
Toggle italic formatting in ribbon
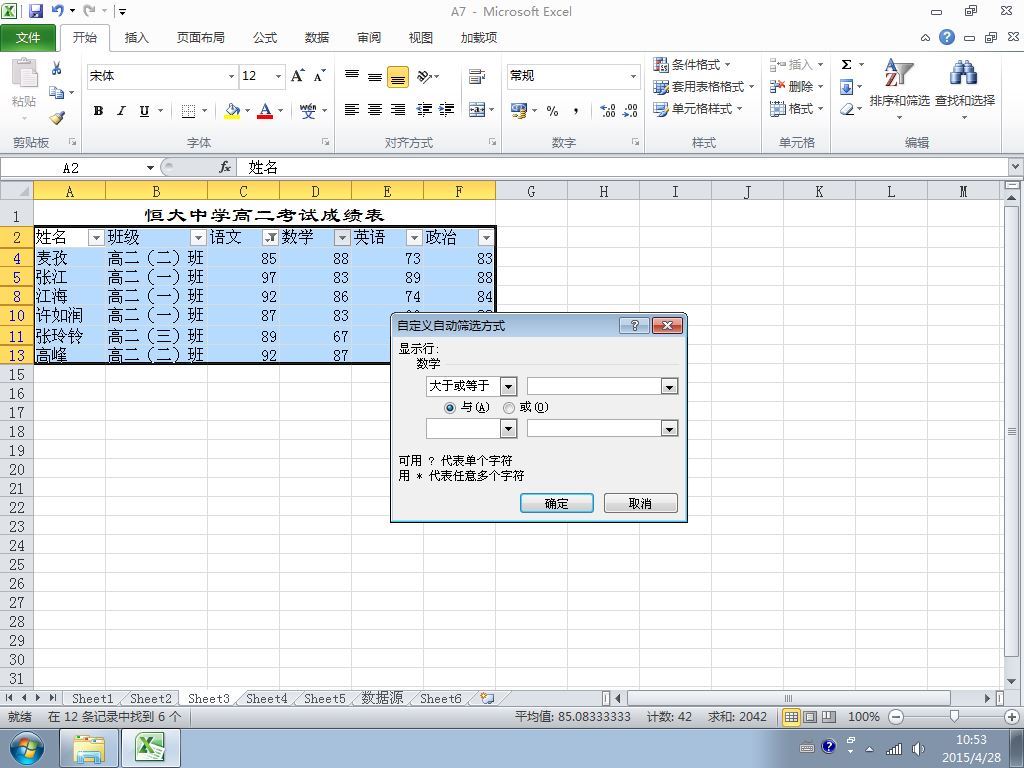121,110
